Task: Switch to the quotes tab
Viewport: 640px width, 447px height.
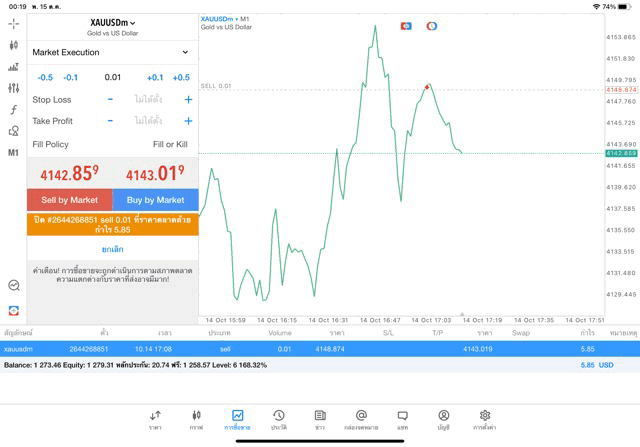Action: click(x=155, y=420)
